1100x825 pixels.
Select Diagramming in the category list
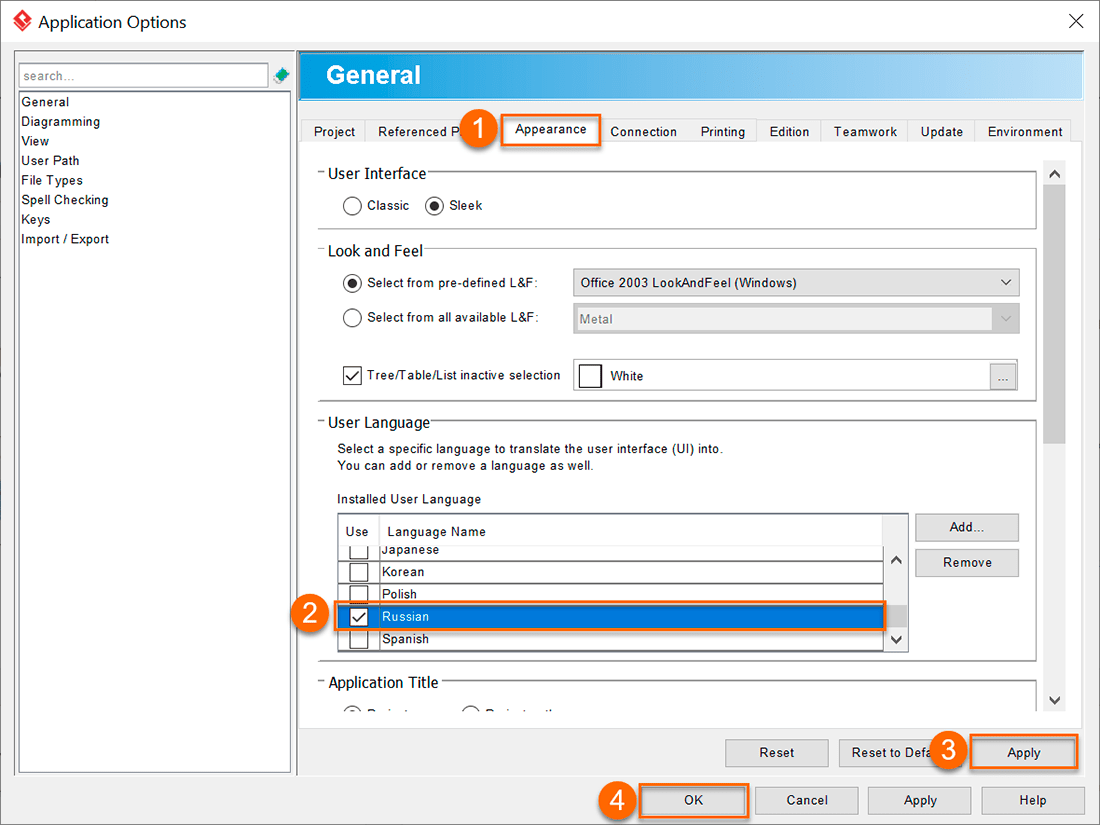[x=61, y=122]
